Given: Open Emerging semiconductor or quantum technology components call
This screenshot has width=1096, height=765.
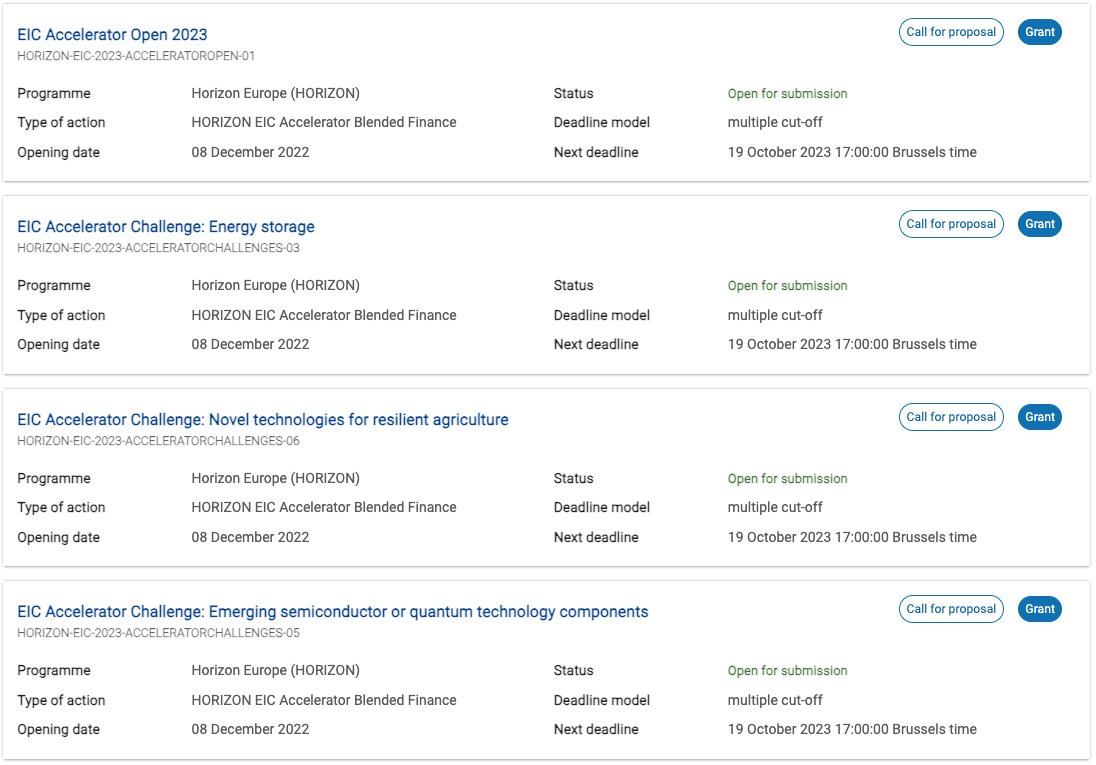Looking at the screenshot, I should pyautogui.click(x=333, y=612).
